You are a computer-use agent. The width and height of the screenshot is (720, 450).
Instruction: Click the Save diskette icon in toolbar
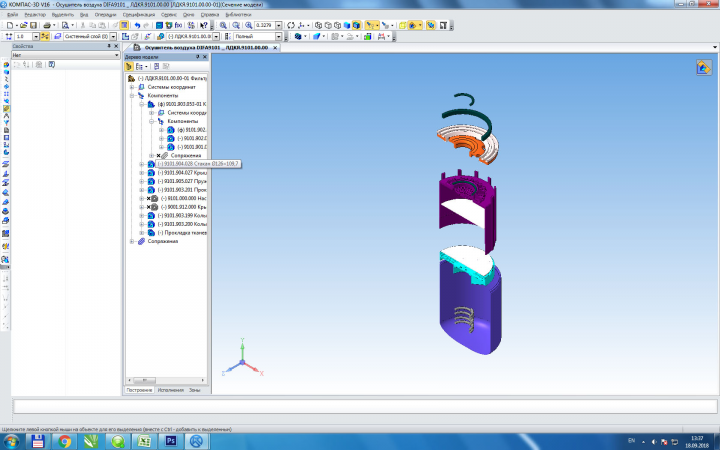click(x=33, y=25)
